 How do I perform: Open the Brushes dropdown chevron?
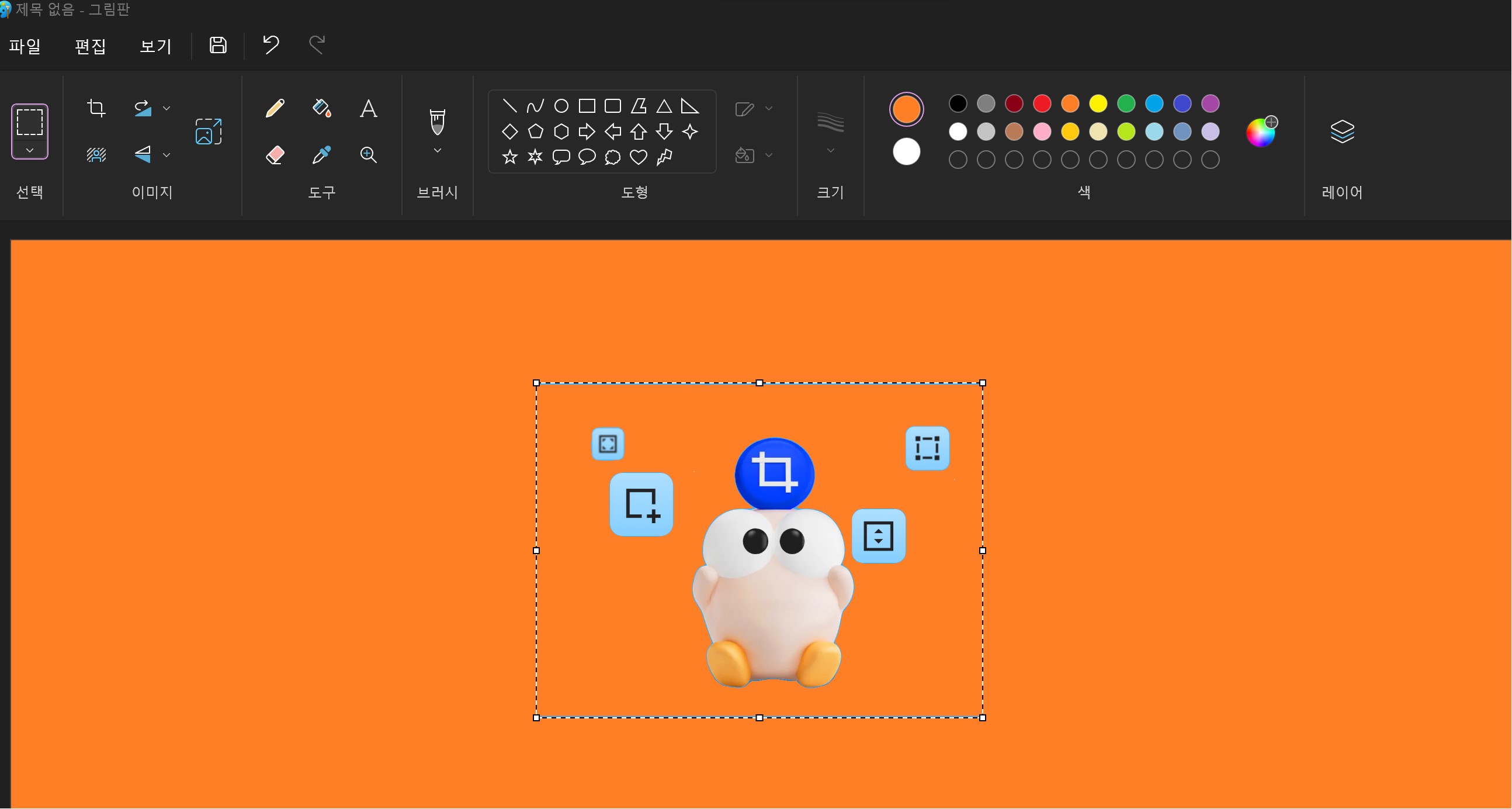pos(437,151)
